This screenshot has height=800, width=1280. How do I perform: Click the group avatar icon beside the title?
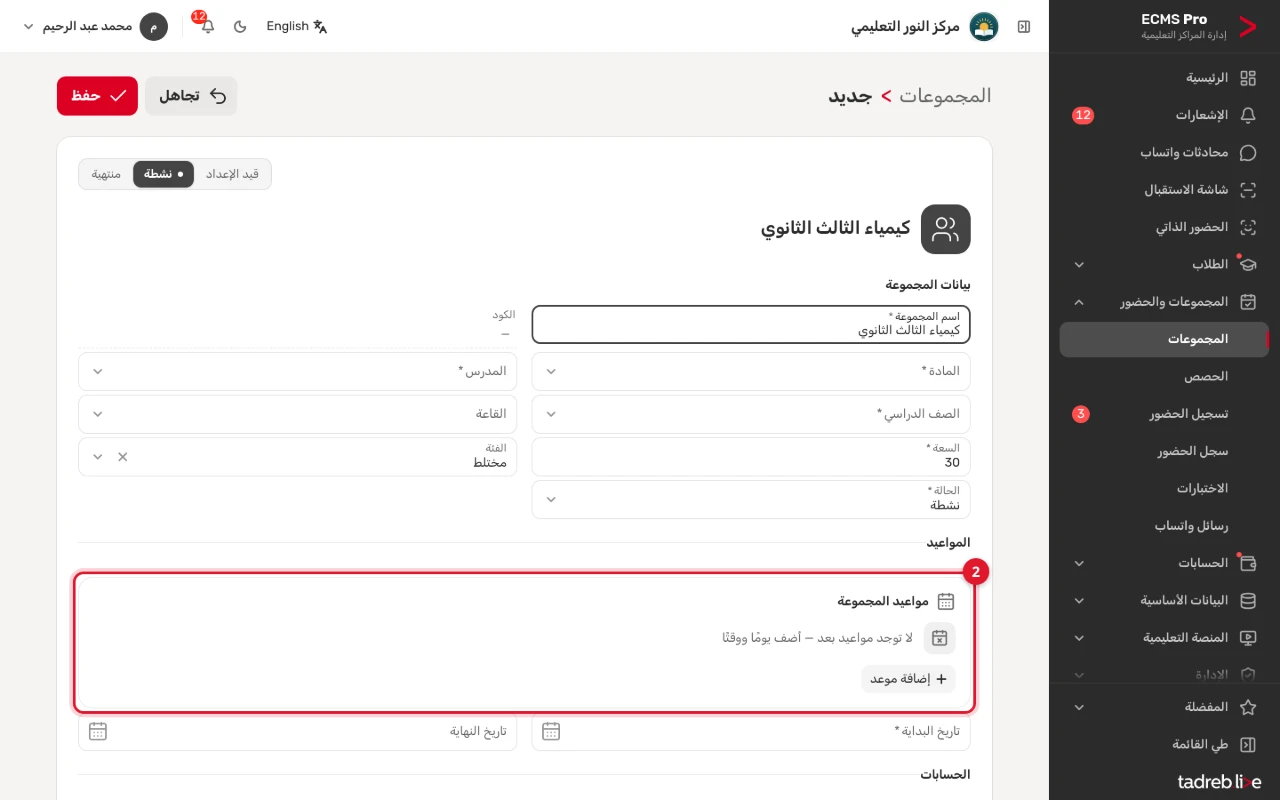coord(945,229)
